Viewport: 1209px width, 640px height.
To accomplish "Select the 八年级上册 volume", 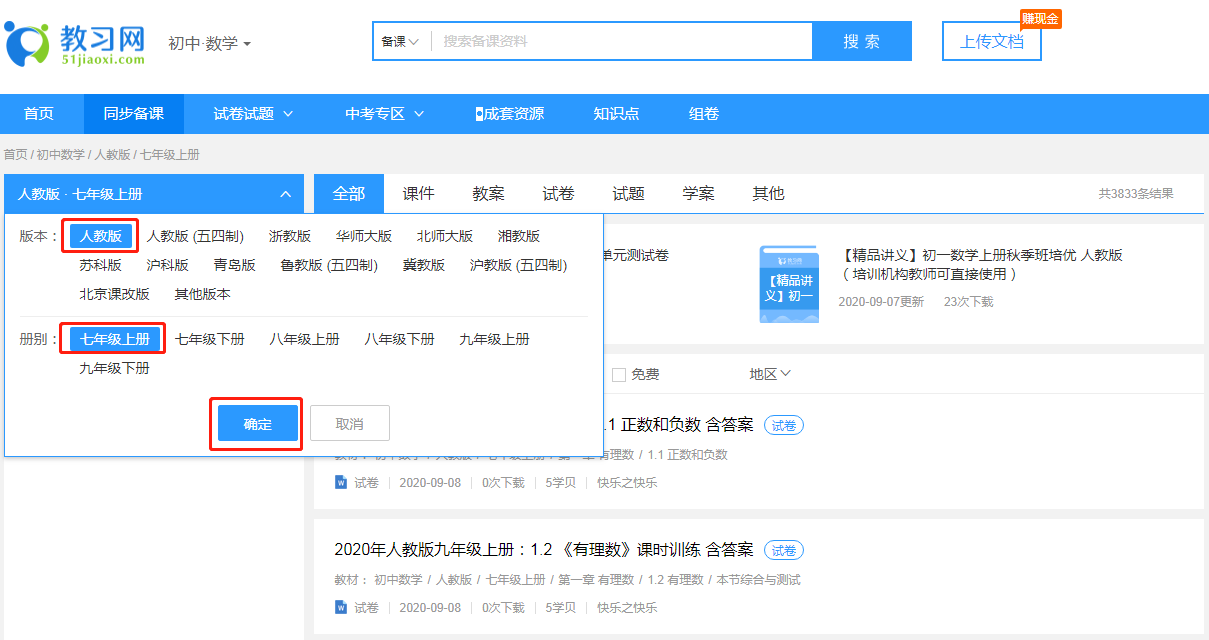I will 305,339.
